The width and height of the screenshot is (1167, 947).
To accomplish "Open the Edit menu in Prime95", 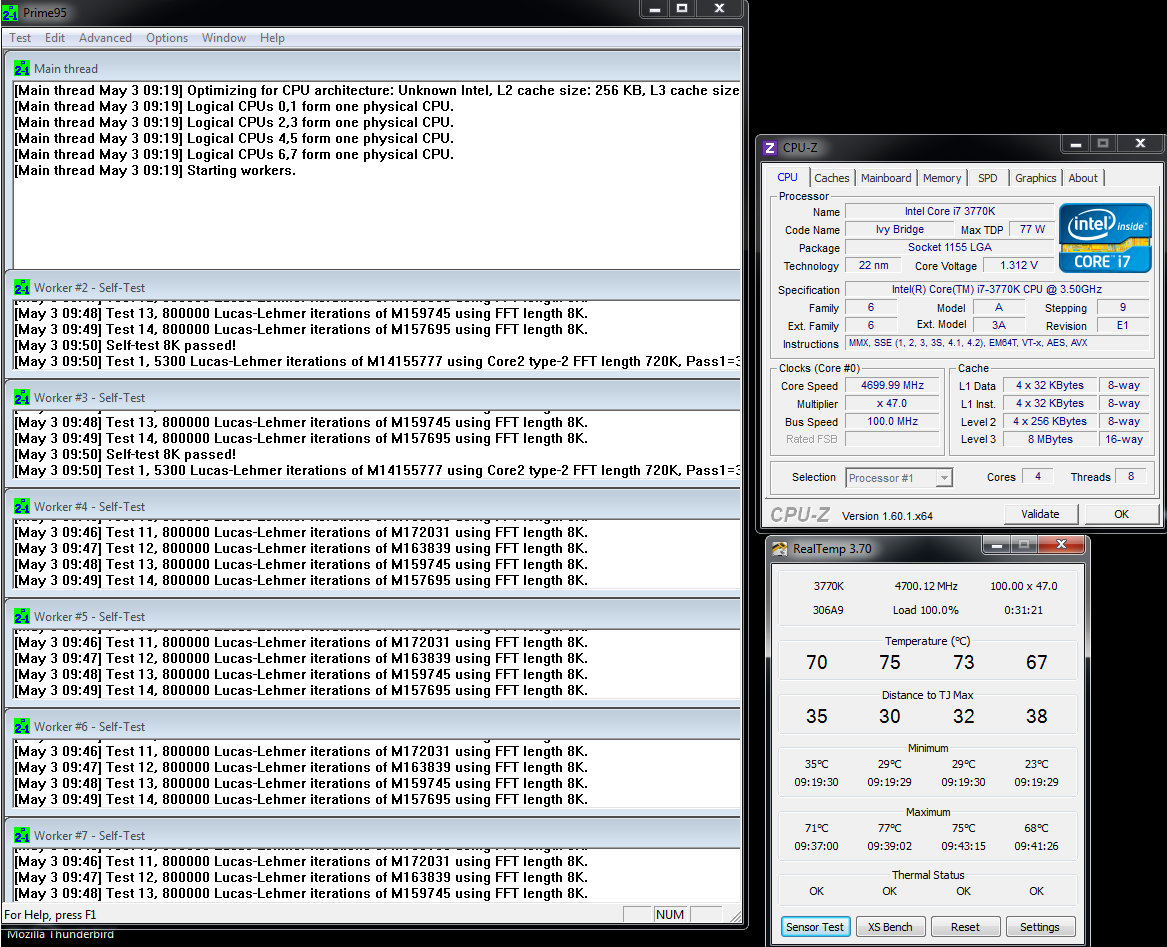I will point(54,38).
